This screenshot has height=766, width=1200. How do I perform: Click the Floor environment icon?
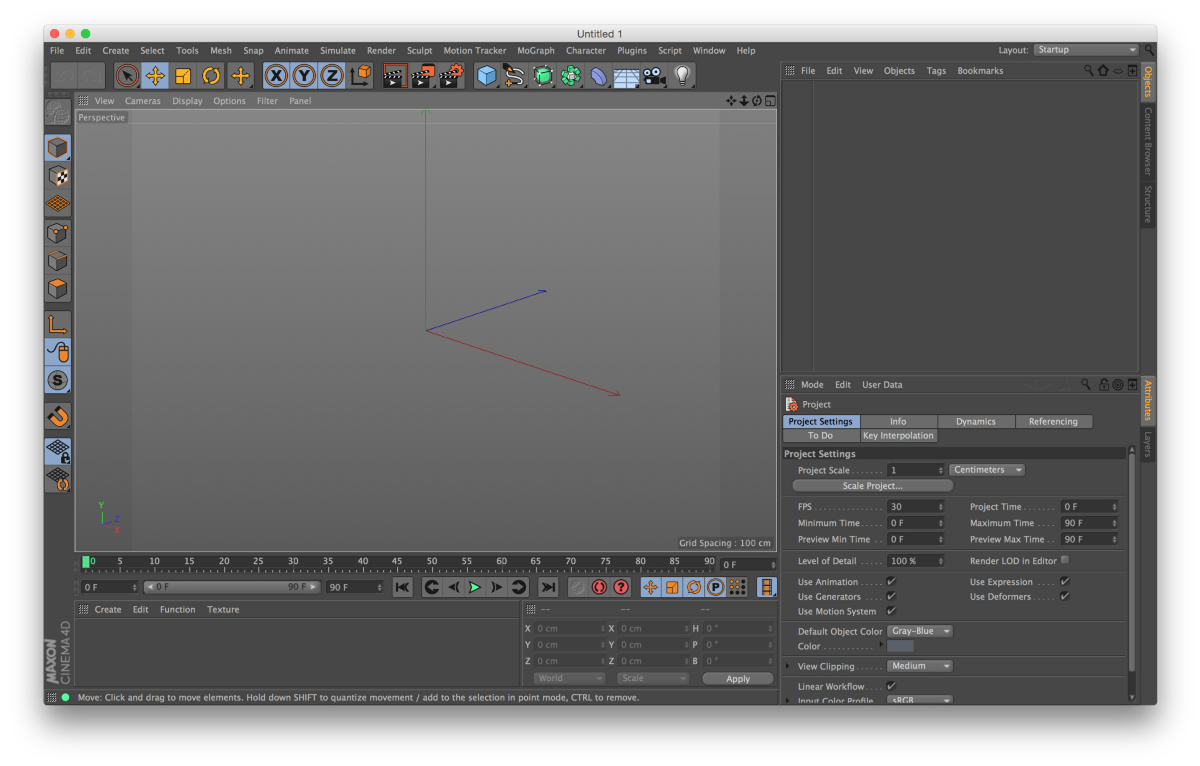coord(626,76)
